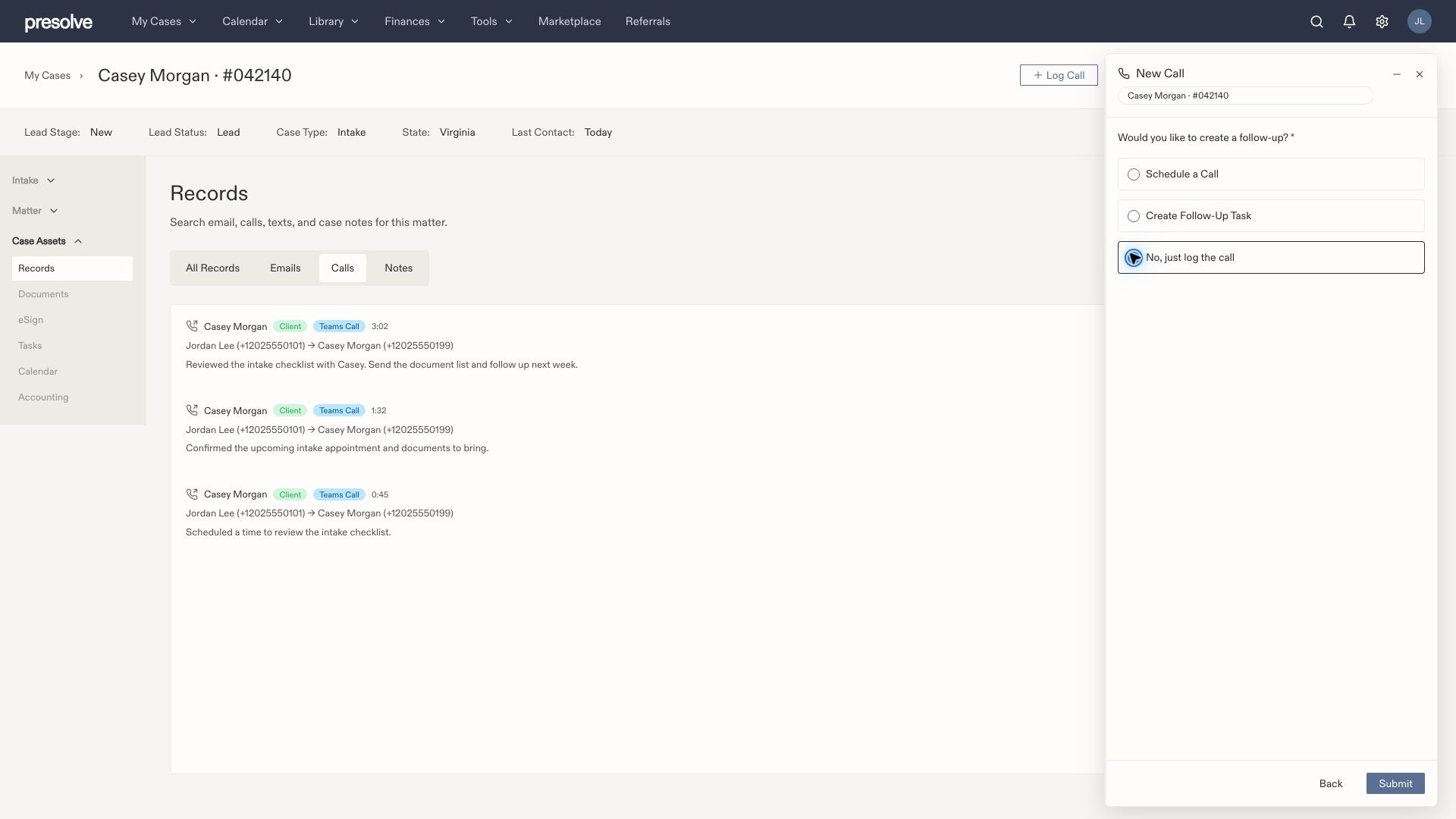Switch to Emails tab

[285, 268]
